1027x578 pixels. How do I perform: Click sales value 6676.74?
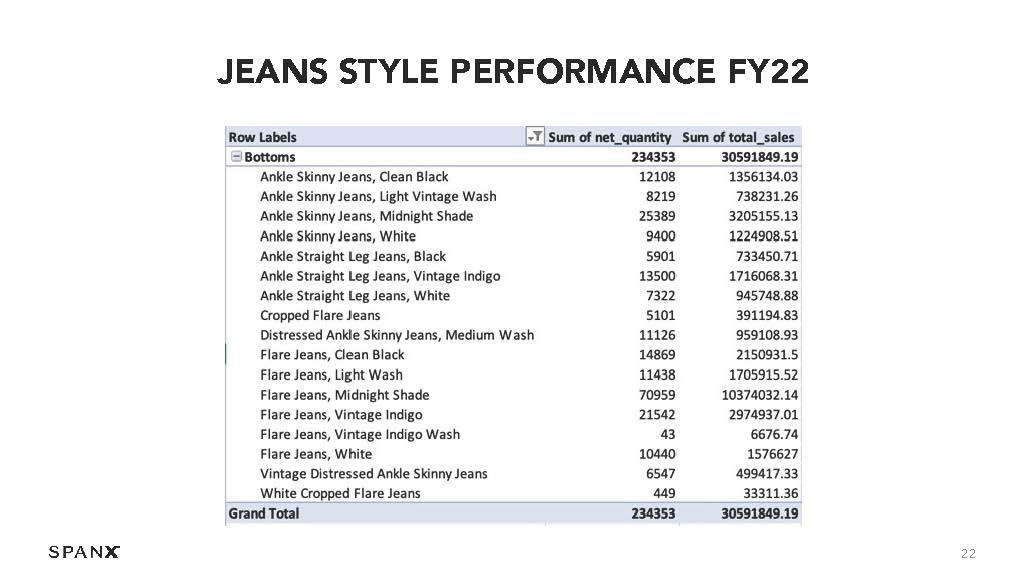(x=774, y=434)
